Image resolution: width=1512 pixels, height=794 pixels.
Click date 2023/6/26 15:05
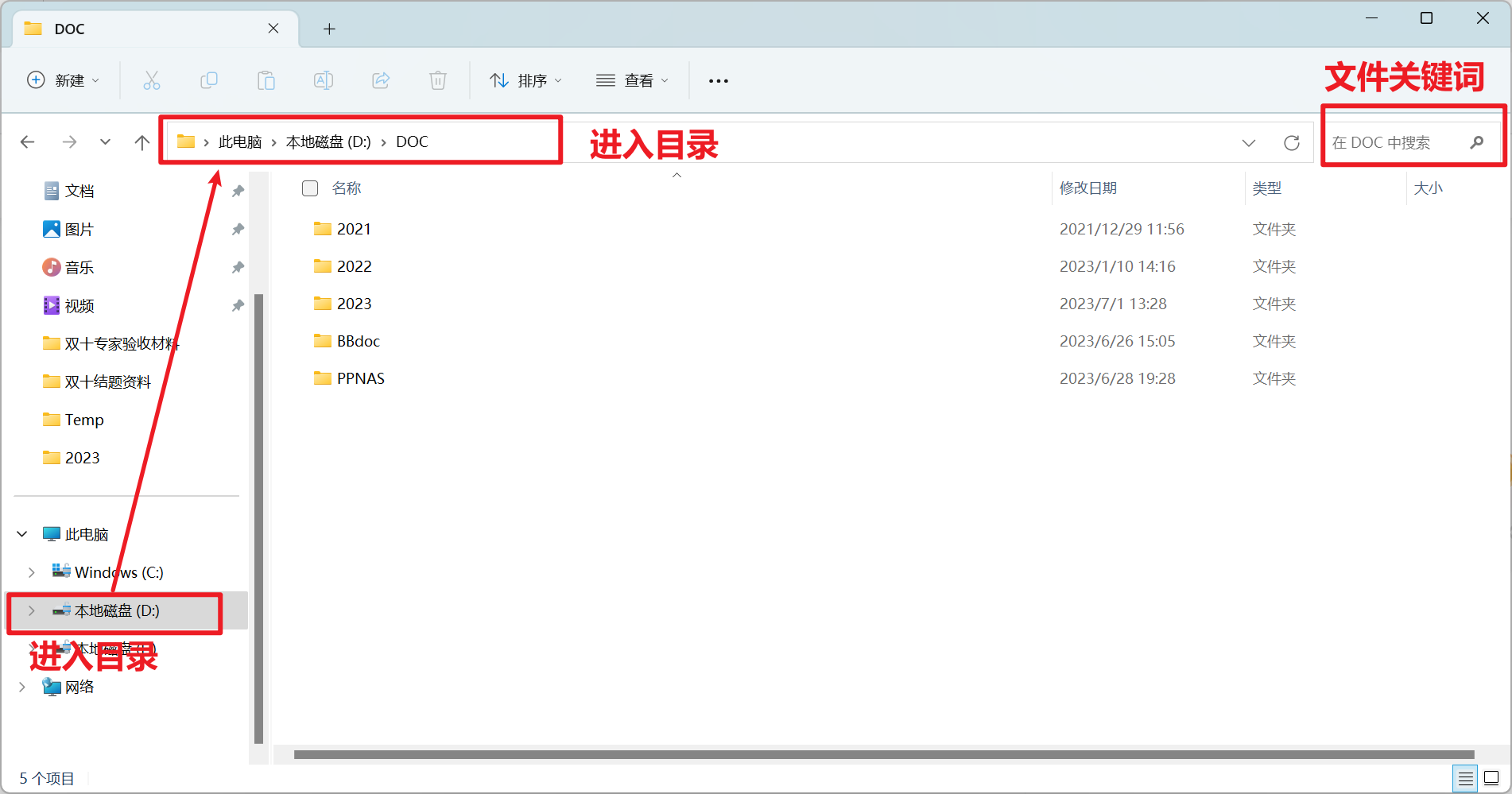(1118, 341)
